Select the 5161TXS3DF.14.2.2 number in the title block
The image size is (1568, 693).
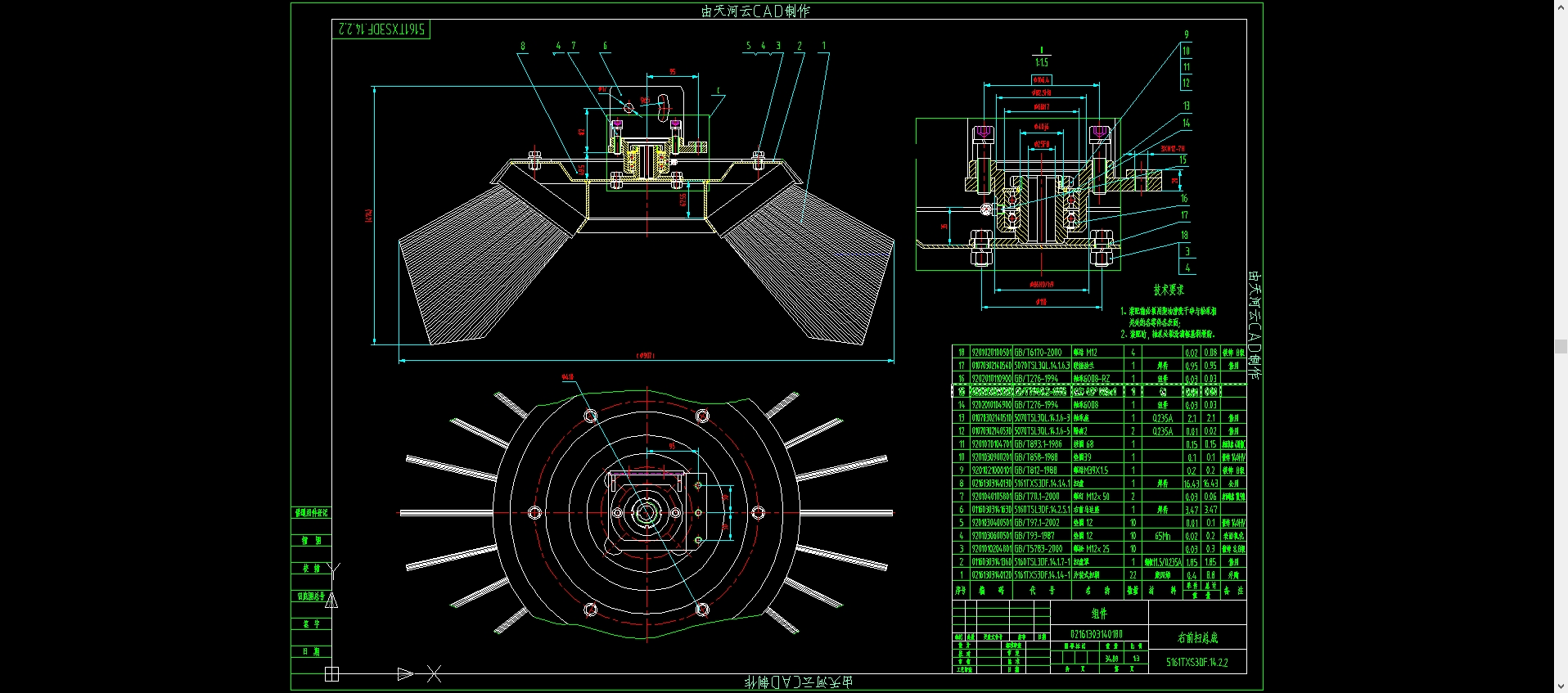coord(1197,663)
